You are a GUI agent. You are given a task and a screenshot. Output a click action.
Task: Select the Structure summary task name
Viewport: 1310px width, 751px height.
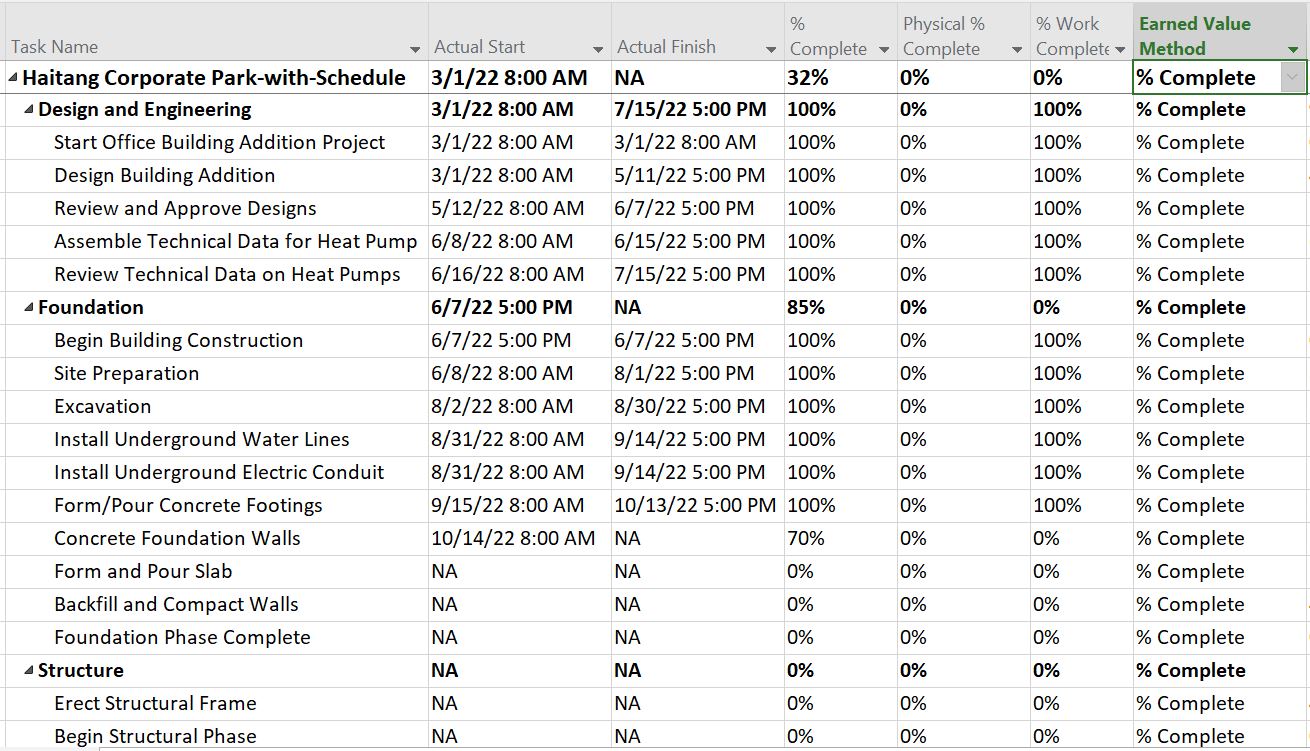[x=81, y=671]
